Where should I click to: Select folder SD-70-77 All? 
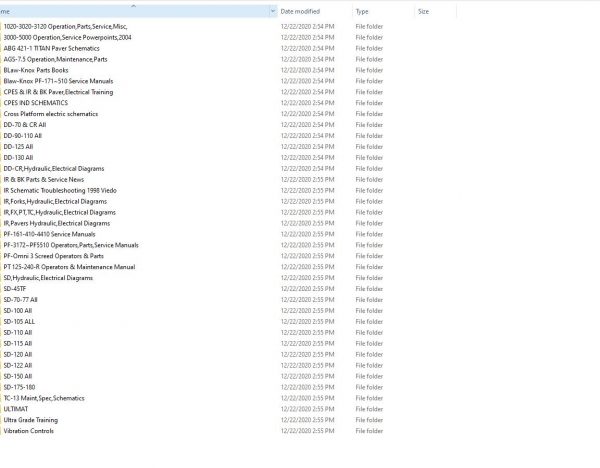click(x=20, y=300)
